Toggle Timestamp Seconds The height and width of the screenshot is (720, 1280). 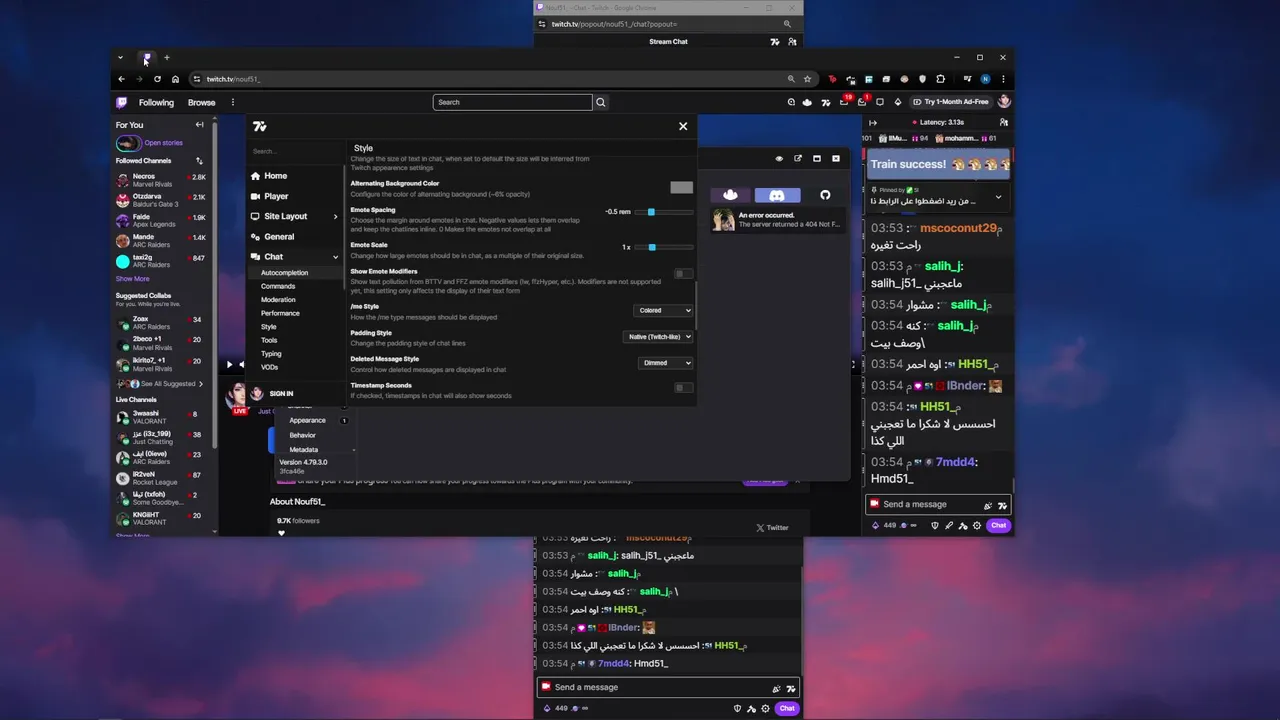click(x=682, y=388)
